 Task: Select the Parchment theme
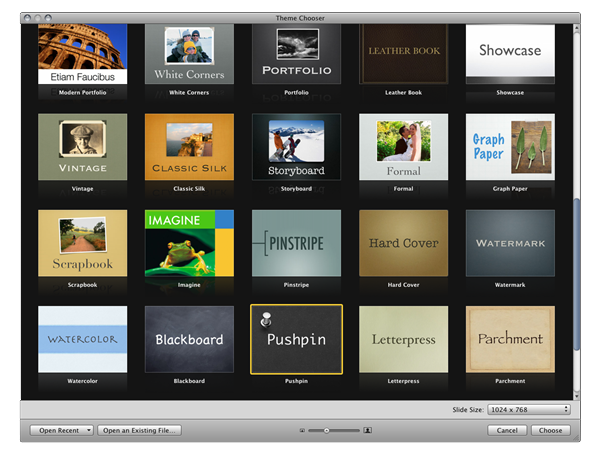pos(510,339)
